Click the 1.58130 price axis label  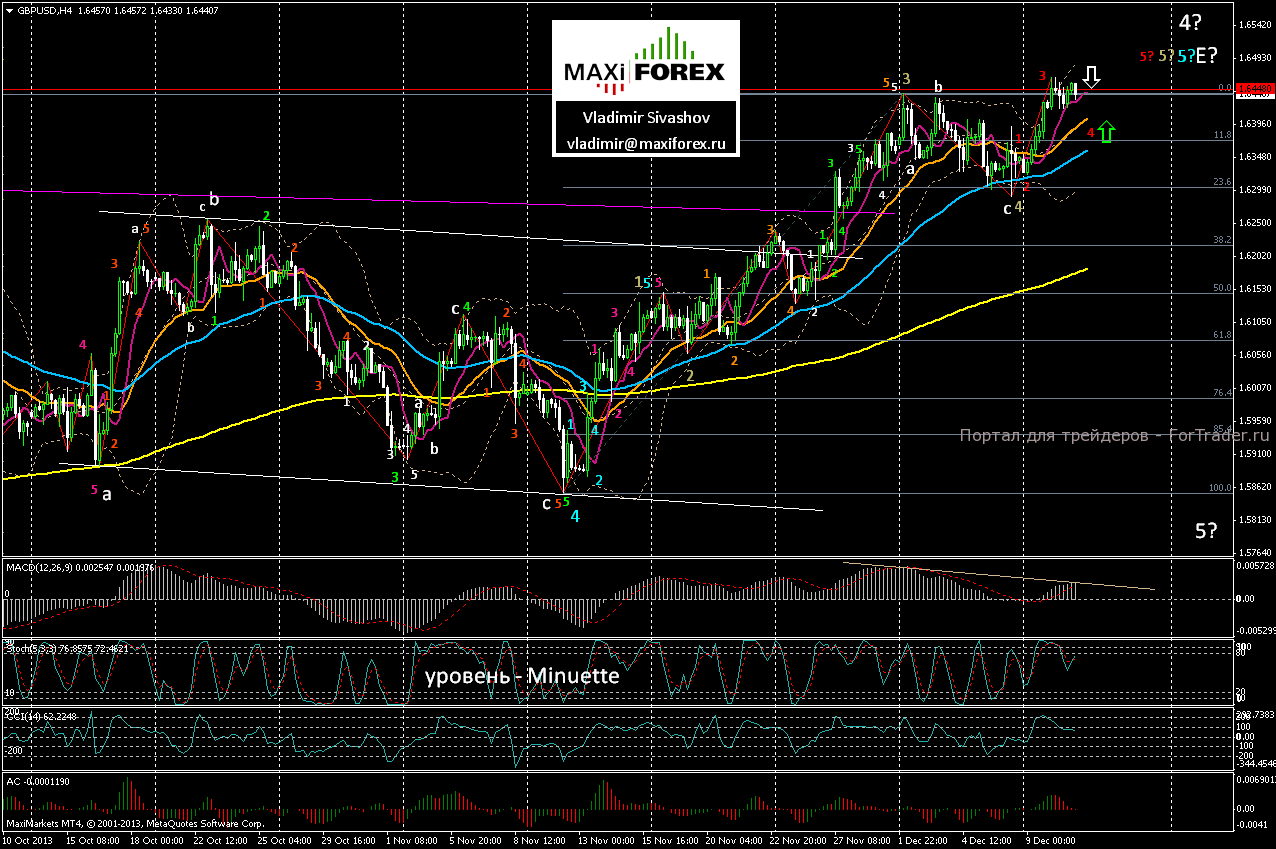pos(1254,519)
